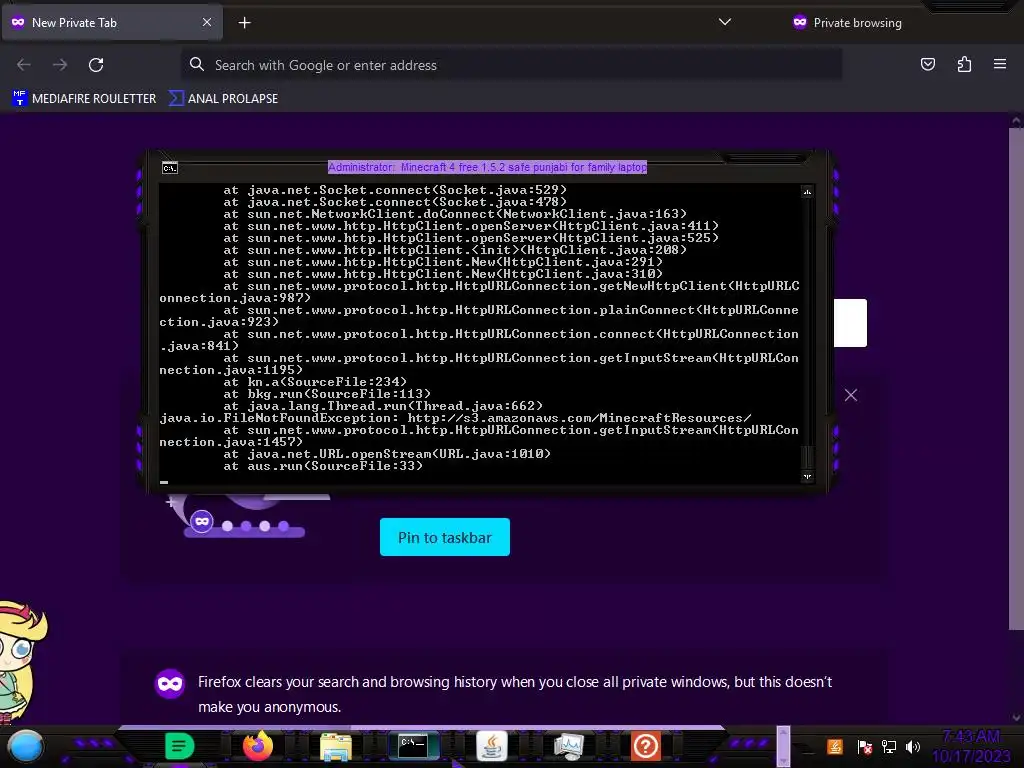The height and width of the screenshot is (768, 1024).
Task: Click Java update tray icon
Action: [x=835, y=746]
